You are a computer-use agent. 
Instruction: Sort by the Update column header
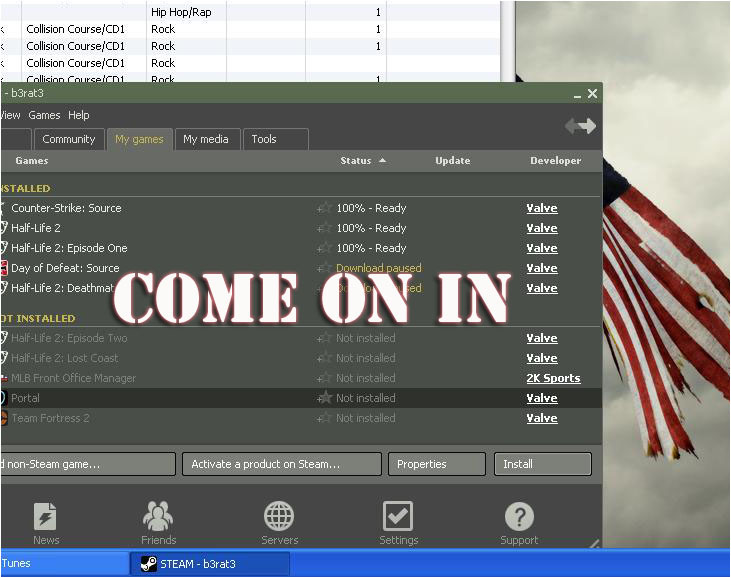coord(453,160)
